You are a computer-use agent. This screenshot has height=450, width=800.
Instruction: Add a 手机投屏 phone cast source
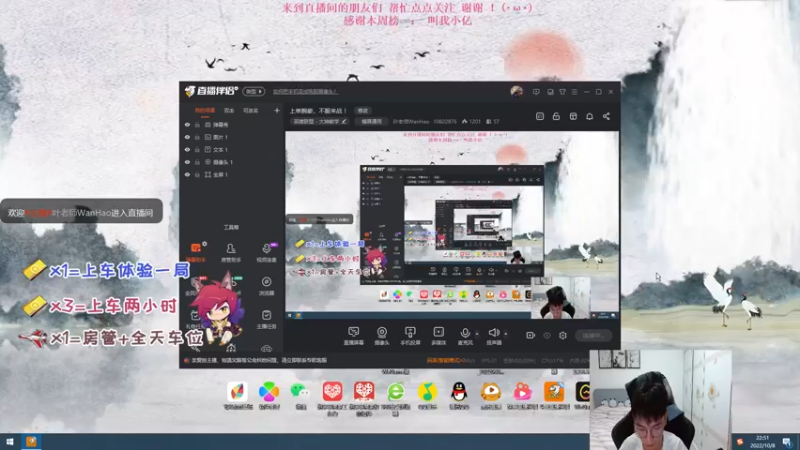tap(410, 336)
